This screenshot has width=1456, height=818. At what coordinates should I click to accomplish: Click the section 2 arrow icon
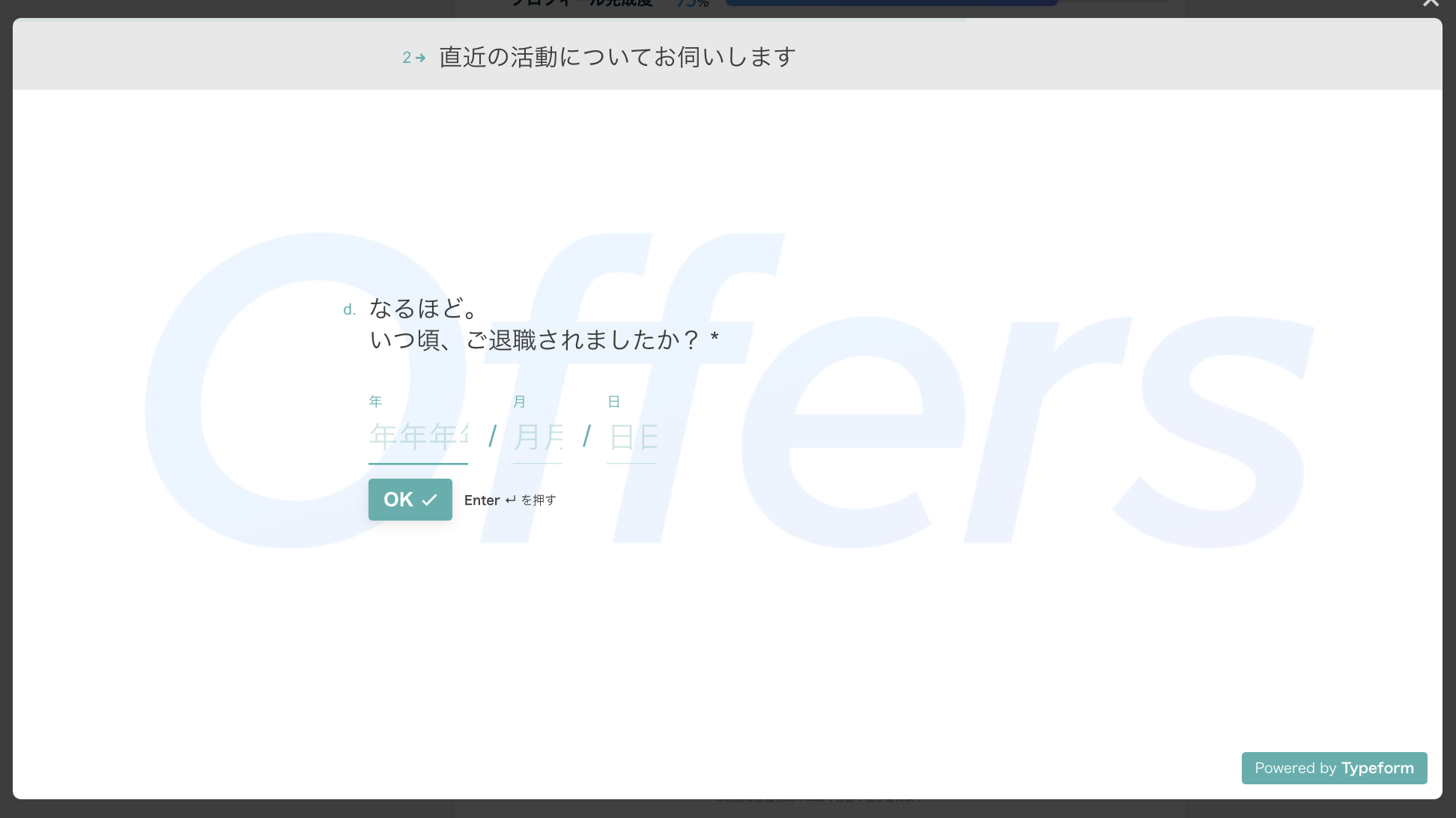421,58
